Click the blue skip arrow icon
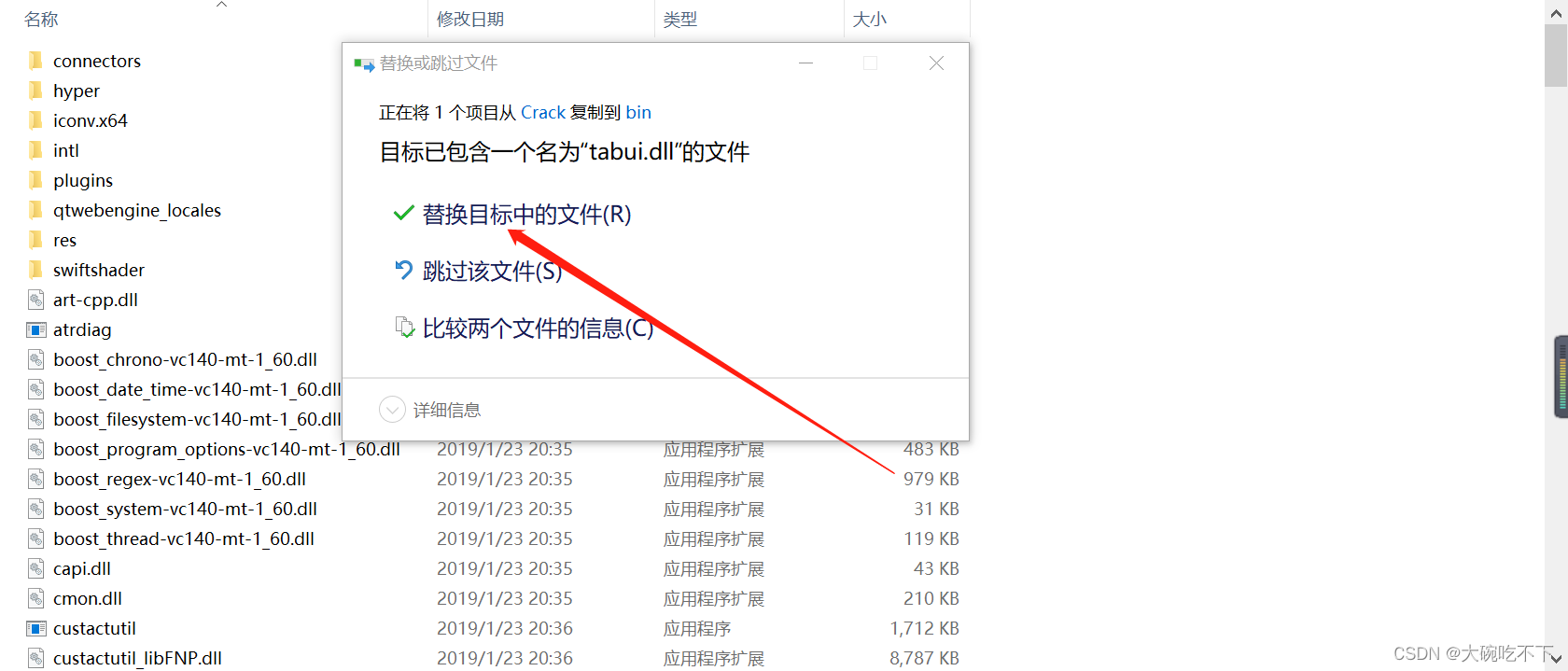Viewport: 1568px width, 671px height. (403, 271)
